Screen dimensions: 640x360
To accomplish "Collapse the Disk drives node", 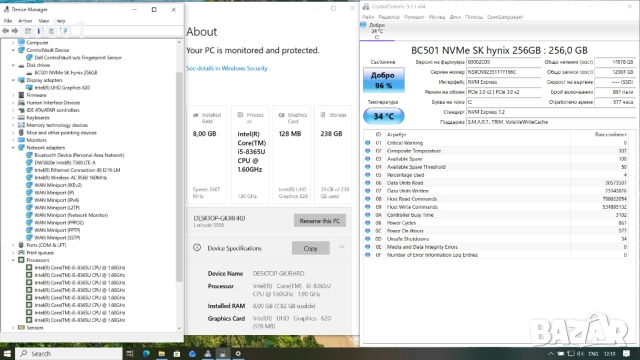I will pyautogui.click(x=13, y=65).
